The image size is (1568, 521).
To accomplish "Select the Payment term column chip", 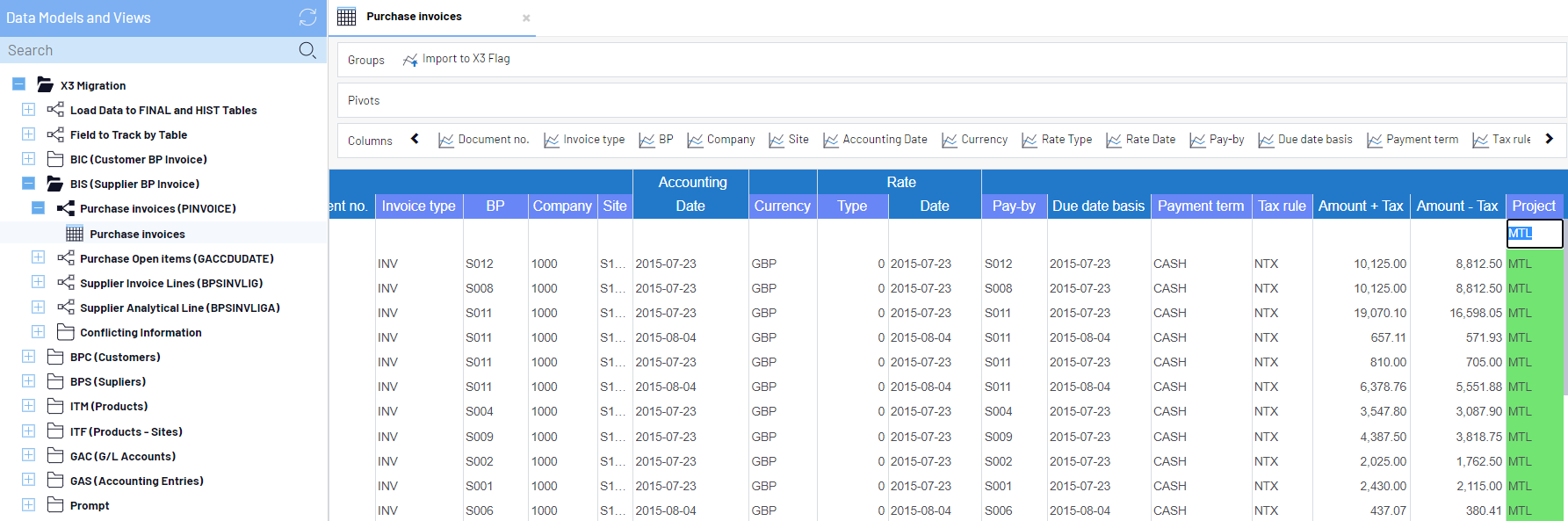I will pyautogui.click(x=1413, y=140).
